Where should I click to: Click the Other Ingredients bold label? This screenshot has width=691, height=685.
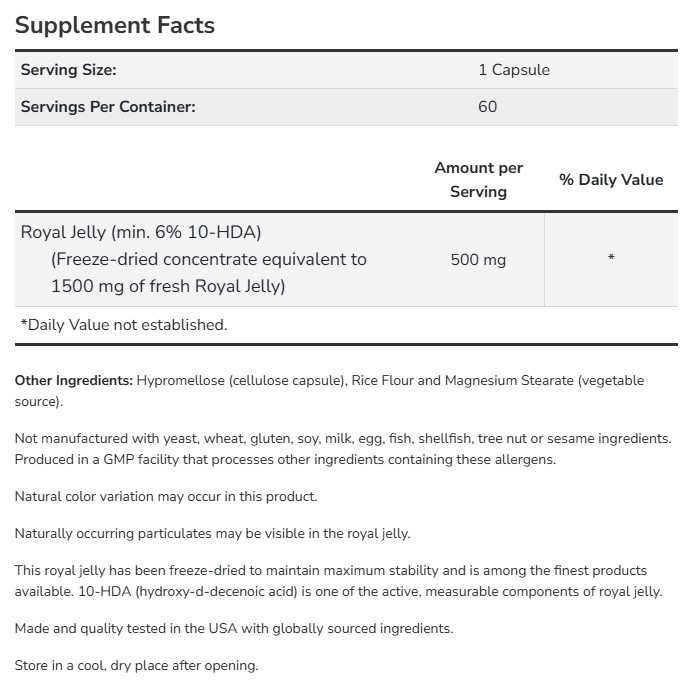(x=74, y=380)
